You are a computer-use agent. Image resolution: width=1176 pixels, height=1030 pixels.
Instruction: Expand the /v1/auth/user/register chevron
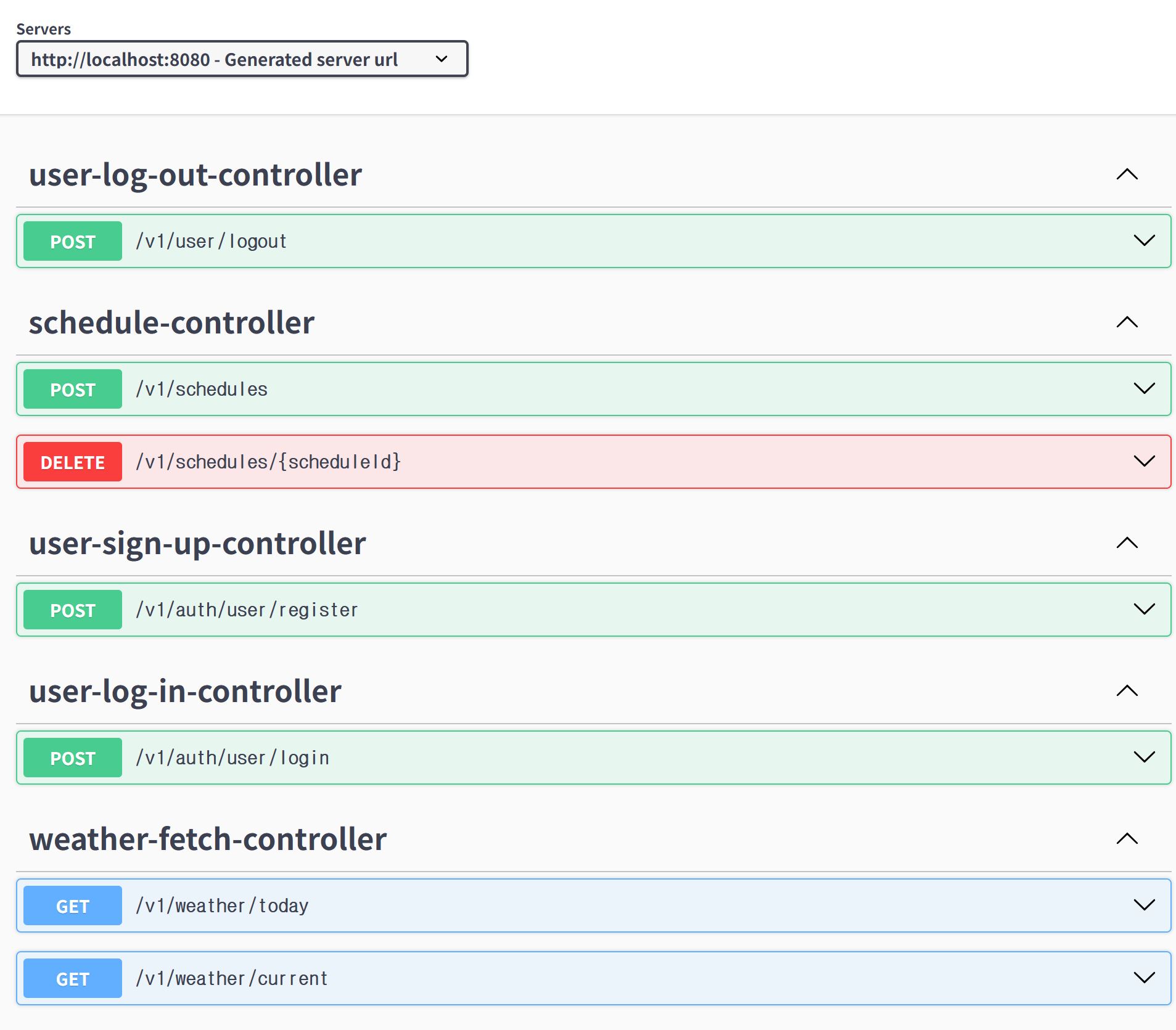[1144, 610]
